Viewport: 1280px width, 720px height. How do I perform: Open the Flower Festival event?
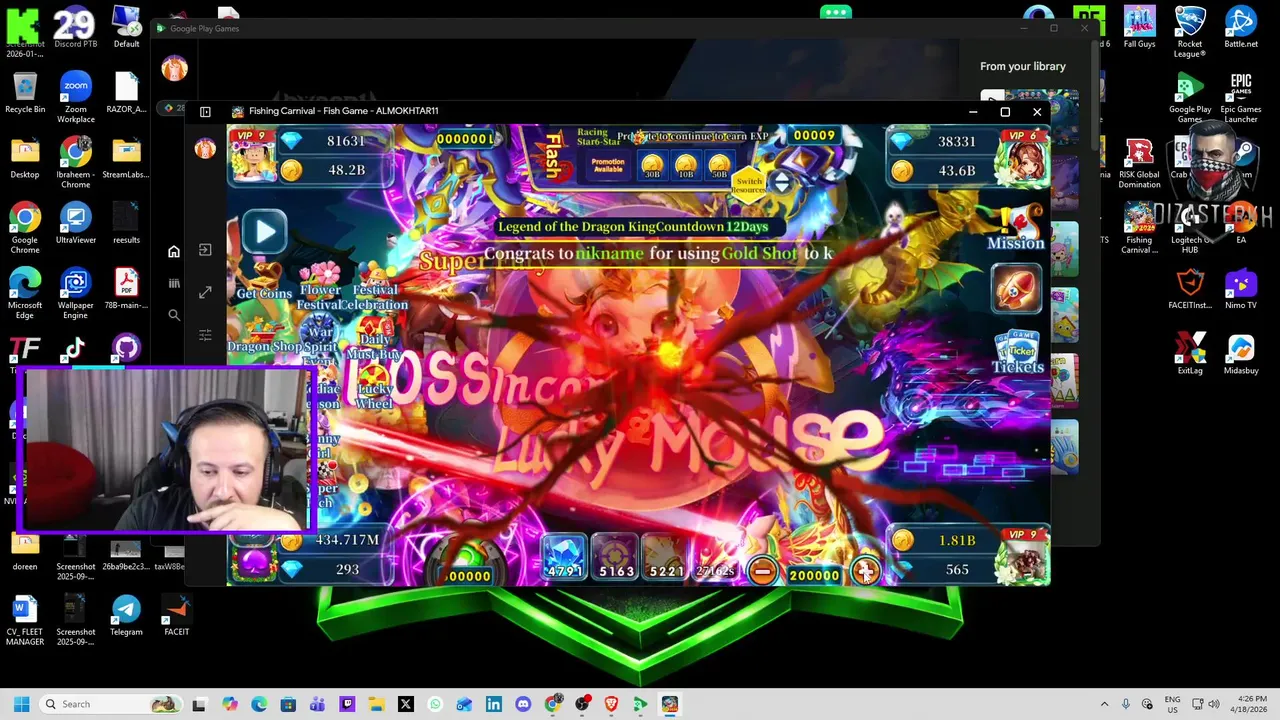pos(320,287)
